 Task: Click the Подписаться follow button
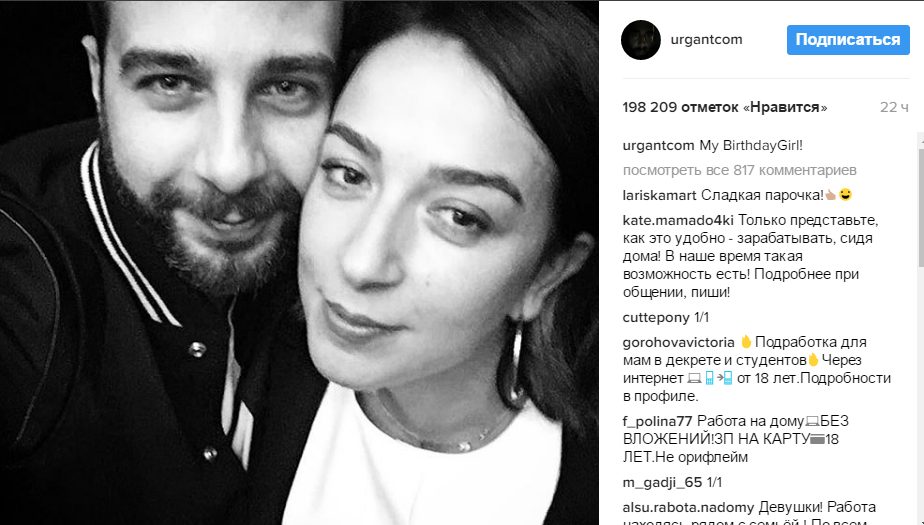pos(848,40)
